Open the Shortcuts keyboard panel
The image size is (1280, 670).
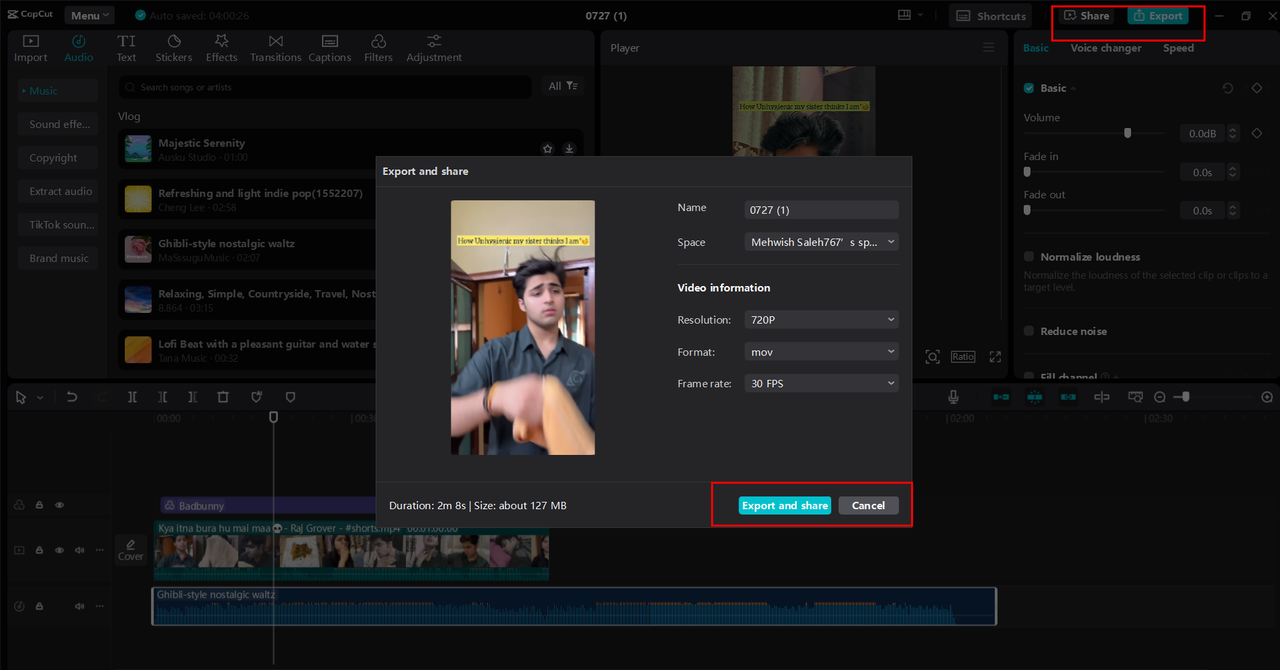[x=991, y=16]
